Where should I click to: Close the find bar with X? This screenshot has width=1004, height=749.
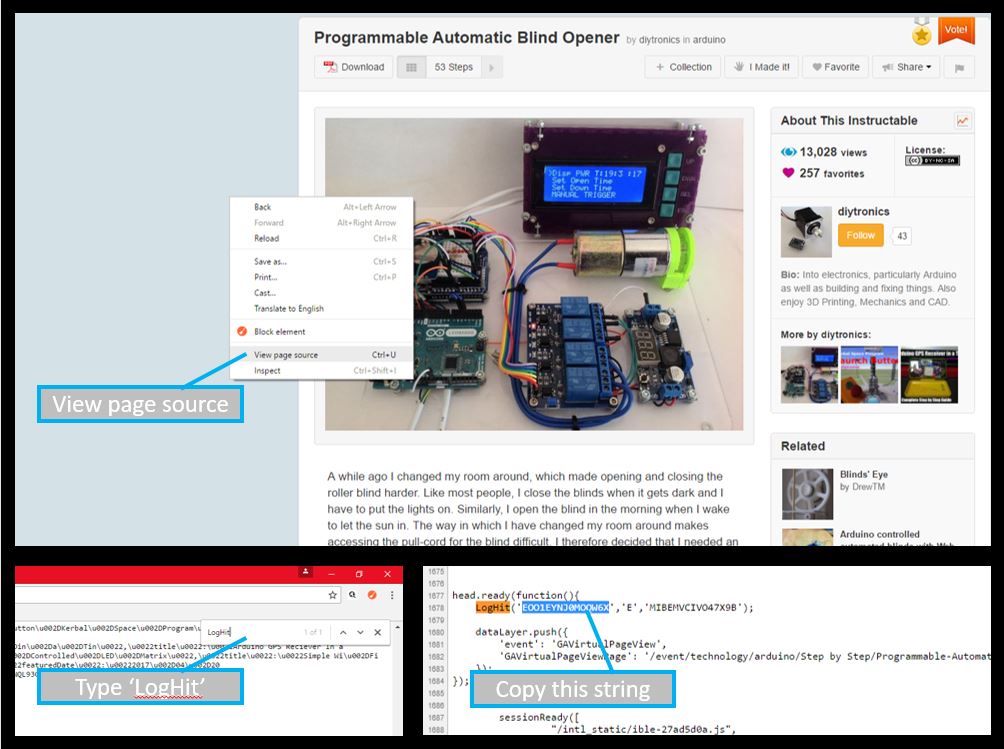(x=378, y=632)
